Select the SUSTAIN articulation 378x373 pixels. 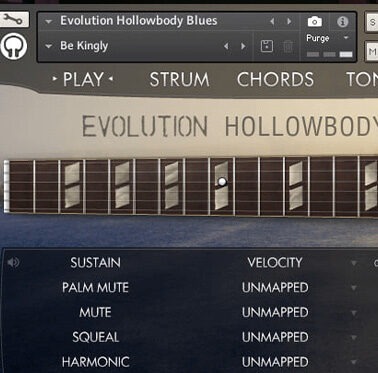95,263
